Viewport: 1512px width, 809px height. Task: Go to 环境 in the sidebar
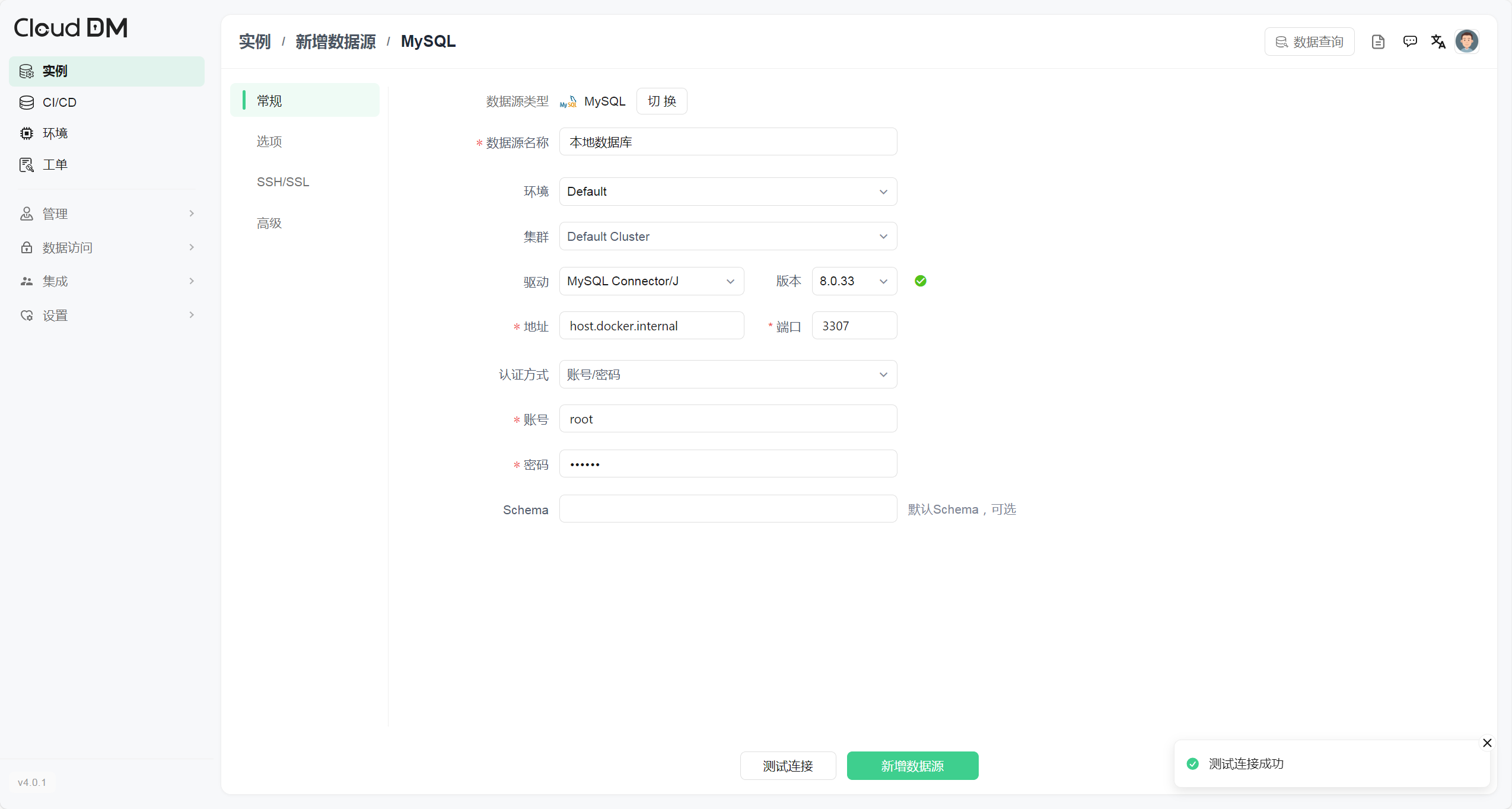107,133
